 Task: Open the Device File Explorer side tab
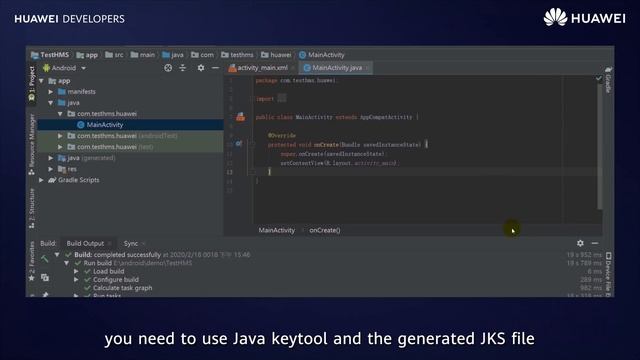coord(608,274)
